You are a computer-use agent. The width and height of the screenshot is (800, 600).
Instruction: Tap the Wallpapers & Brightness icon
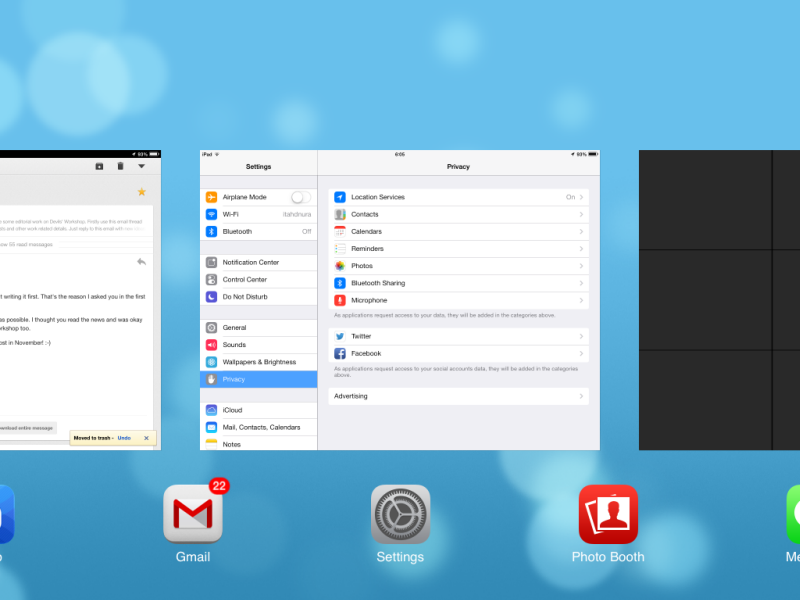pyautogui.click(x=211, y=362)
